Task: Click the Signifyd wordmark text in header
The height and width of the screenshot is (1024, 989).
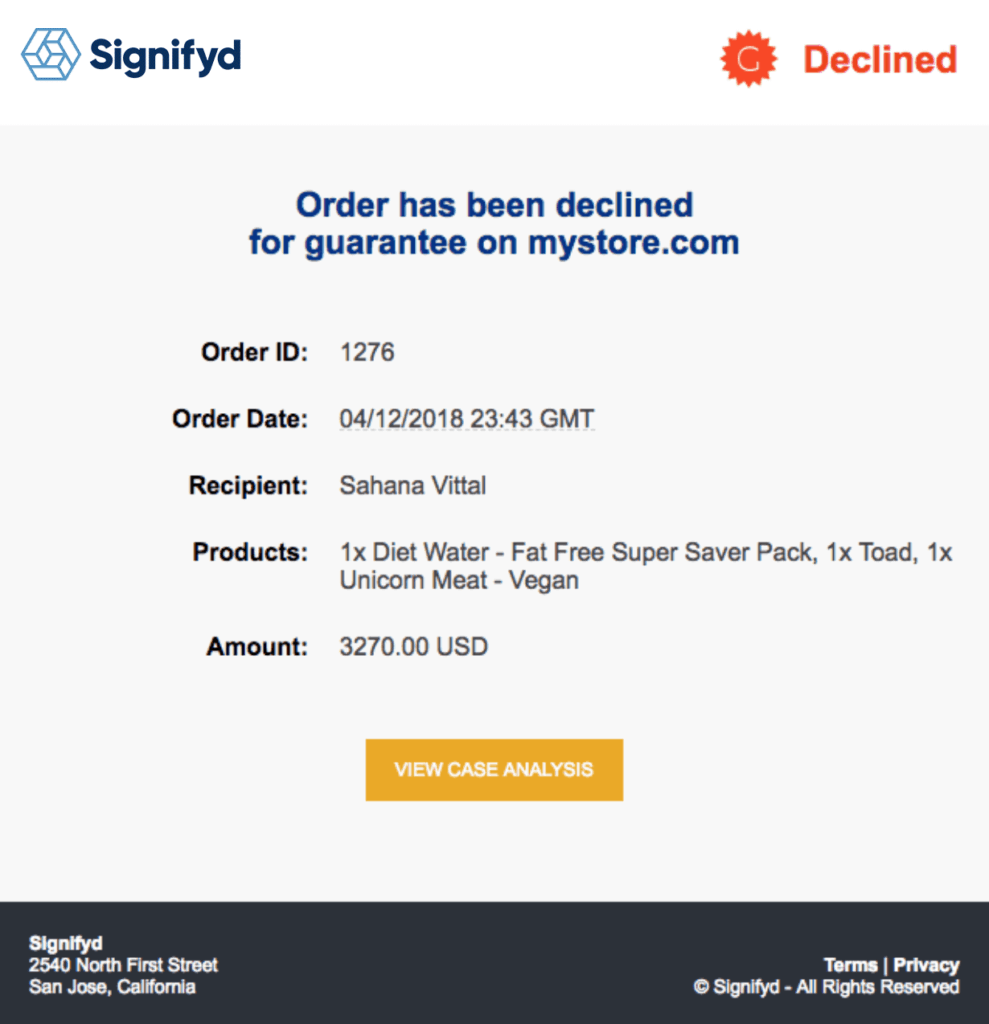Action: pos(165,57)
